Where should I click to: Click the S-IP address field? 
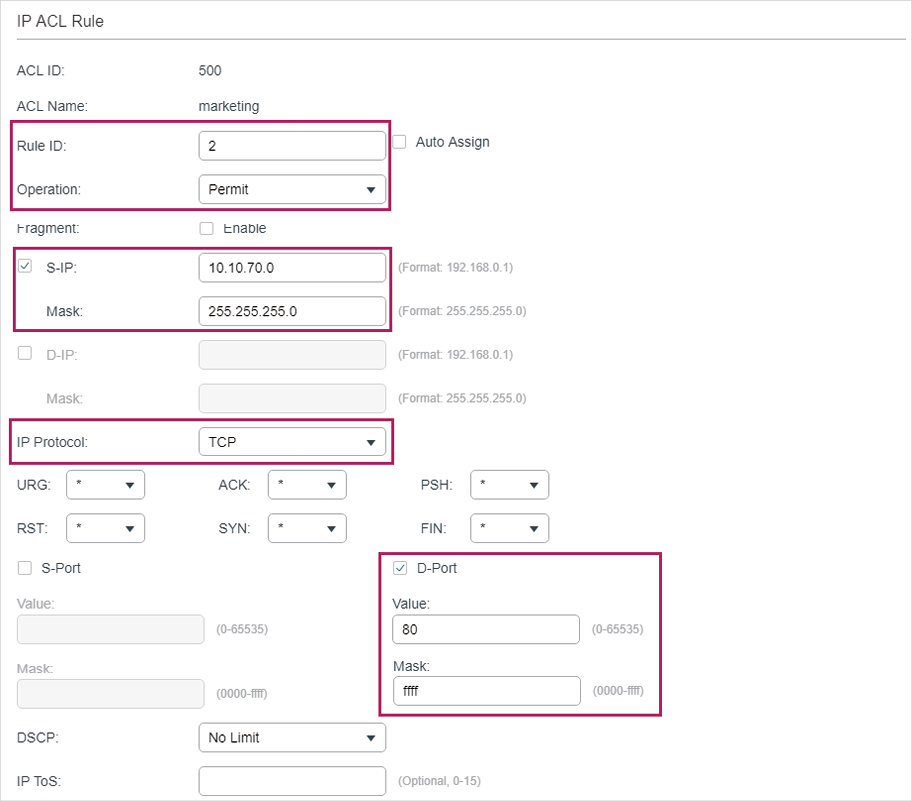click(292, 268)
